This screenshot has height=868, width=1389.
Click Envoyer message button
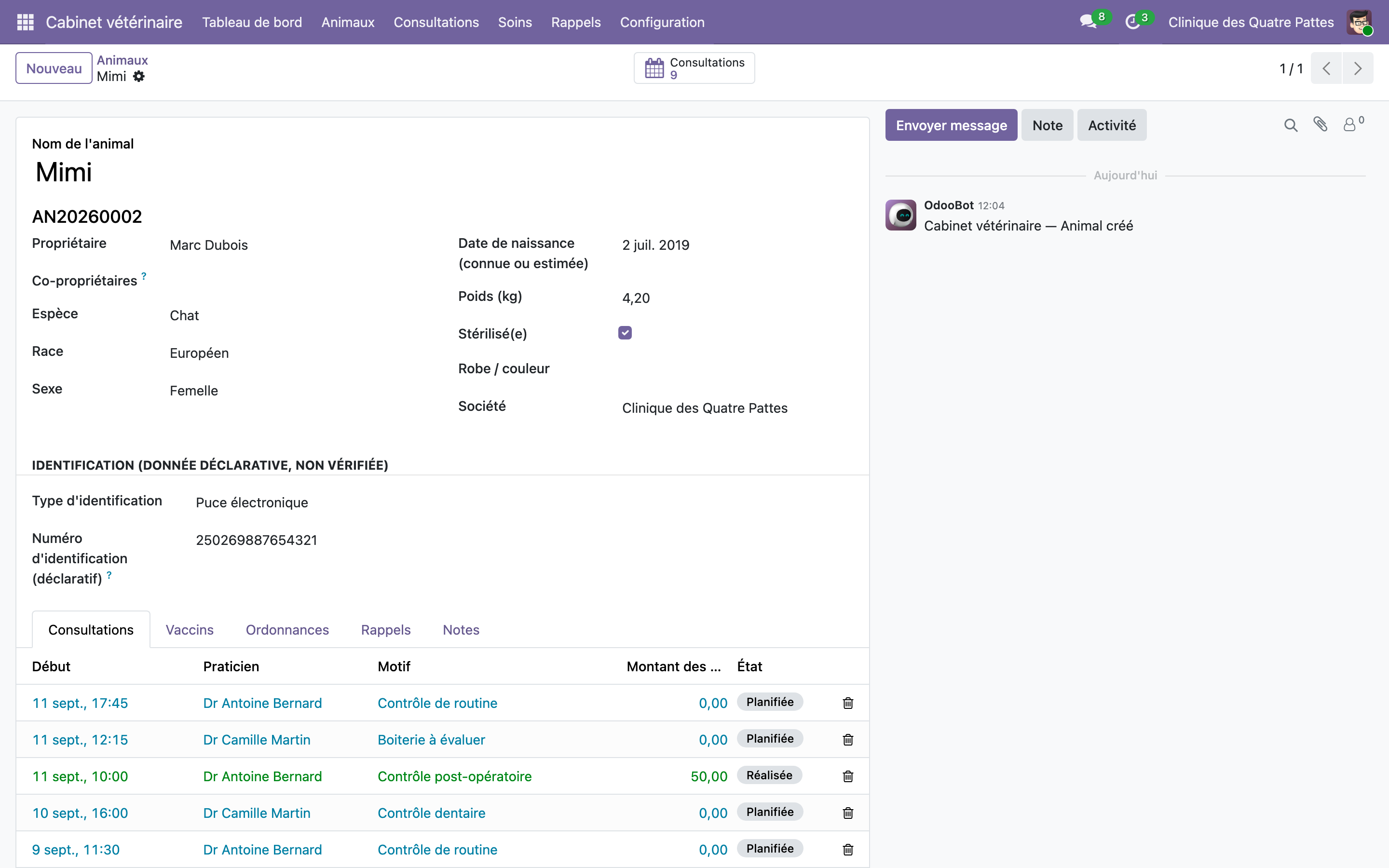click(x=951, y=125)
